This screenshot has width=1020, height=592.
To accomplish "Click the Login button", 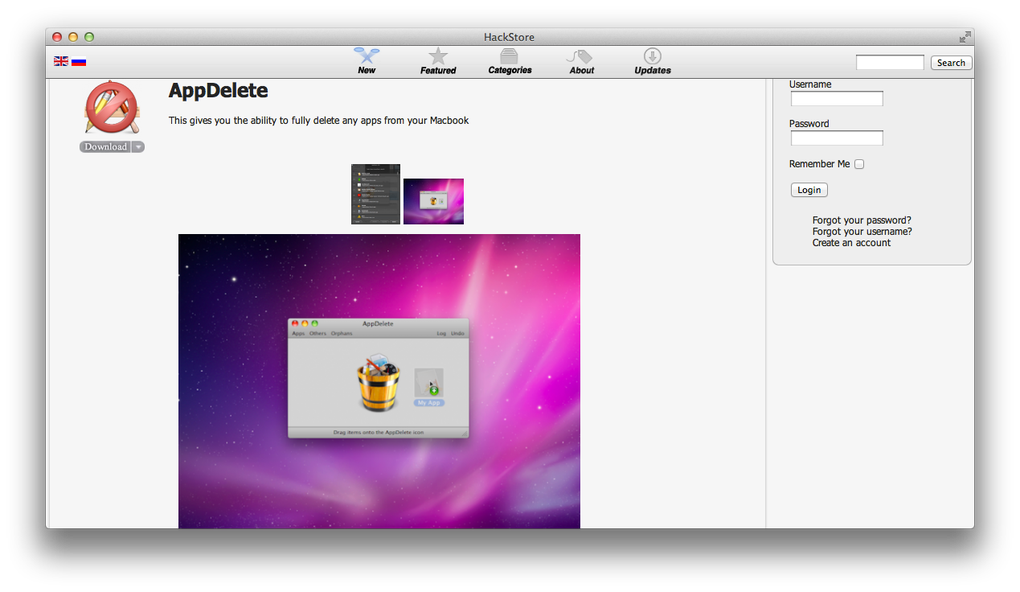I will click(809, 190).
